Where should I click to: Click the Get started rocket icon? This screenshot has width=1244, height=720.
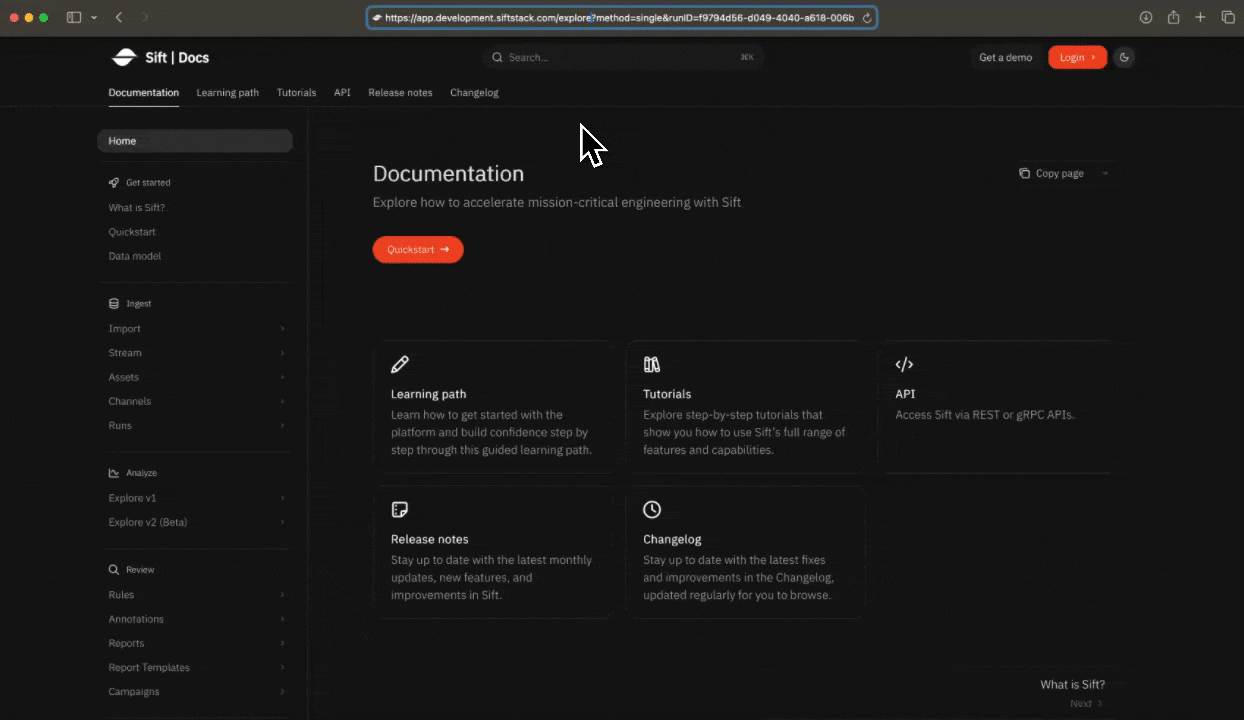(114, 183)
